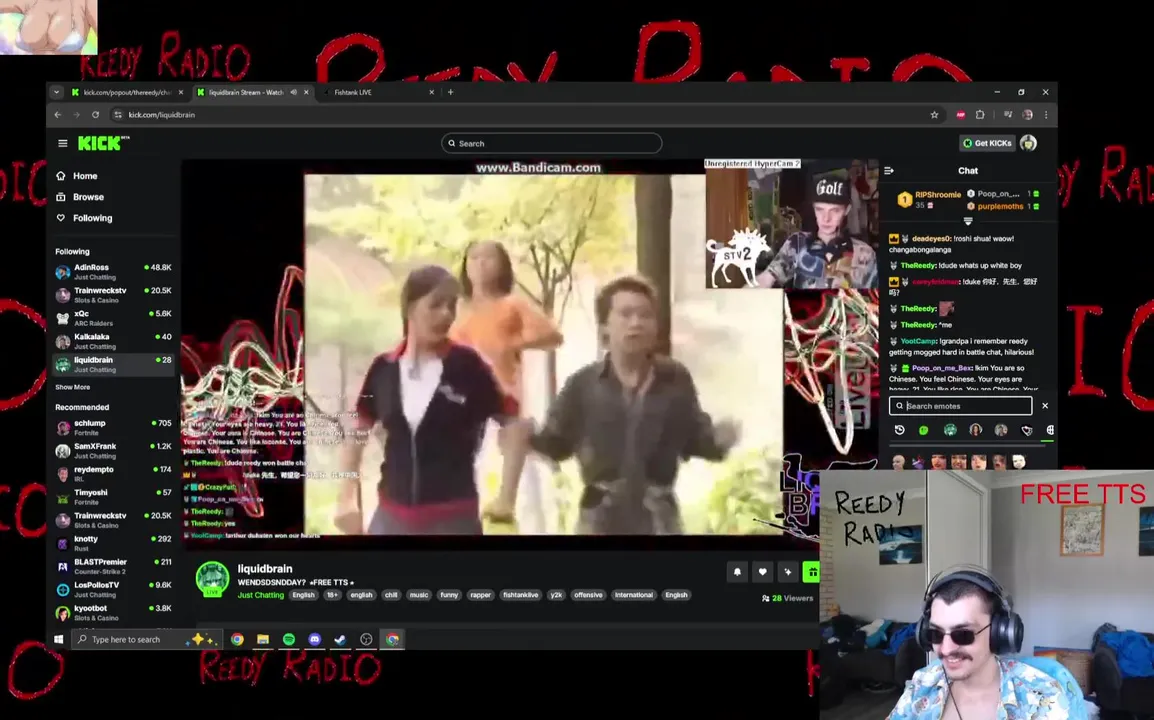Open reydempto recommended channel
1154x720 pixels.
click(114, 473)
